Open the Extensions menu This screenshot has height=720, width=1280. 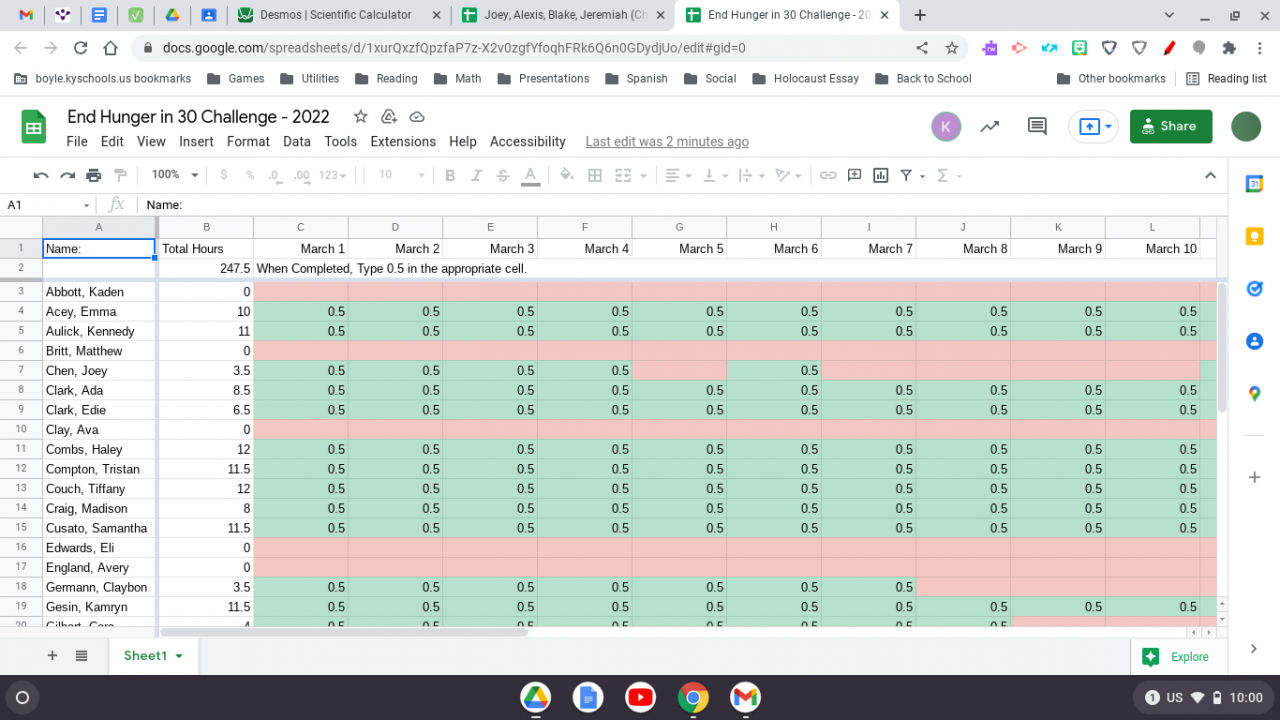click(403, 141)
